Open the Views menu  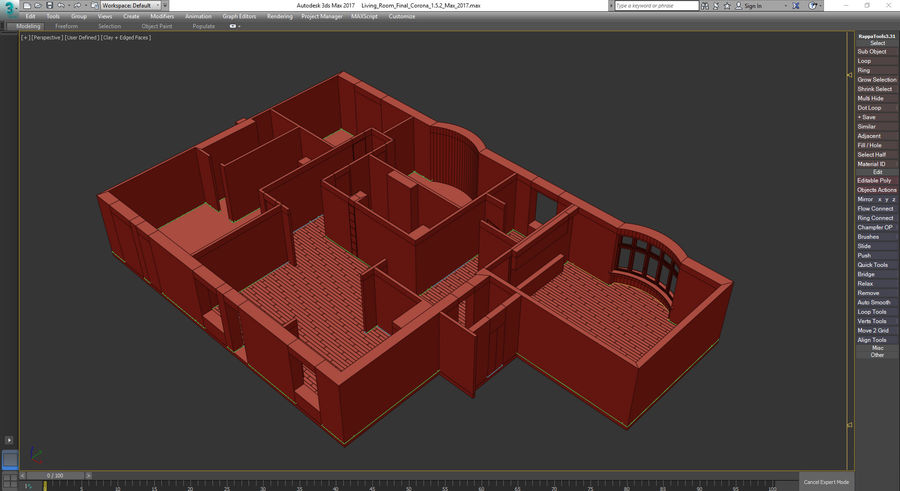105,16
